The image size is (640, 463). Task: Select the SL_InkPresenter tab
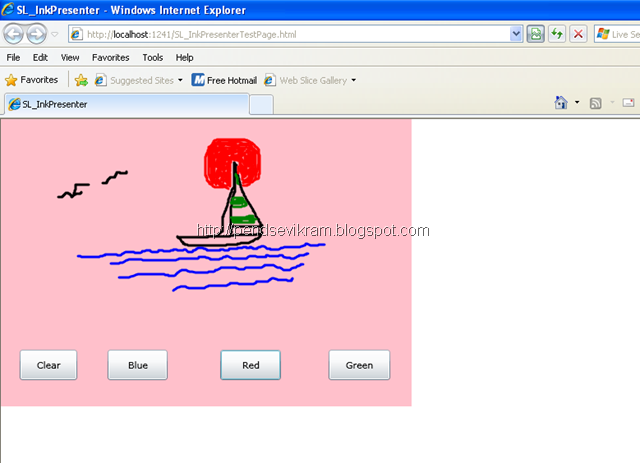(127, 104)
